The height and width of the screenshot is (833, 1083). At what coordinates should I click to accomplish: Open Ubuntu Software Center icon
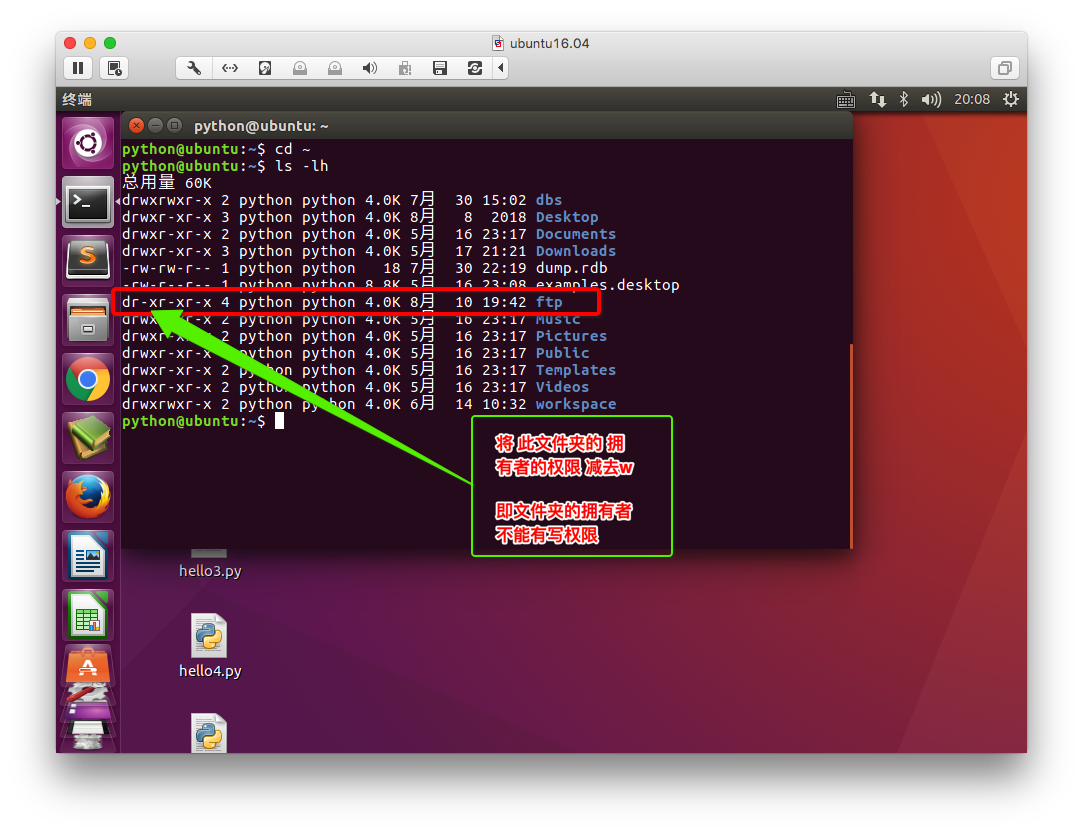tap(88, 665)
